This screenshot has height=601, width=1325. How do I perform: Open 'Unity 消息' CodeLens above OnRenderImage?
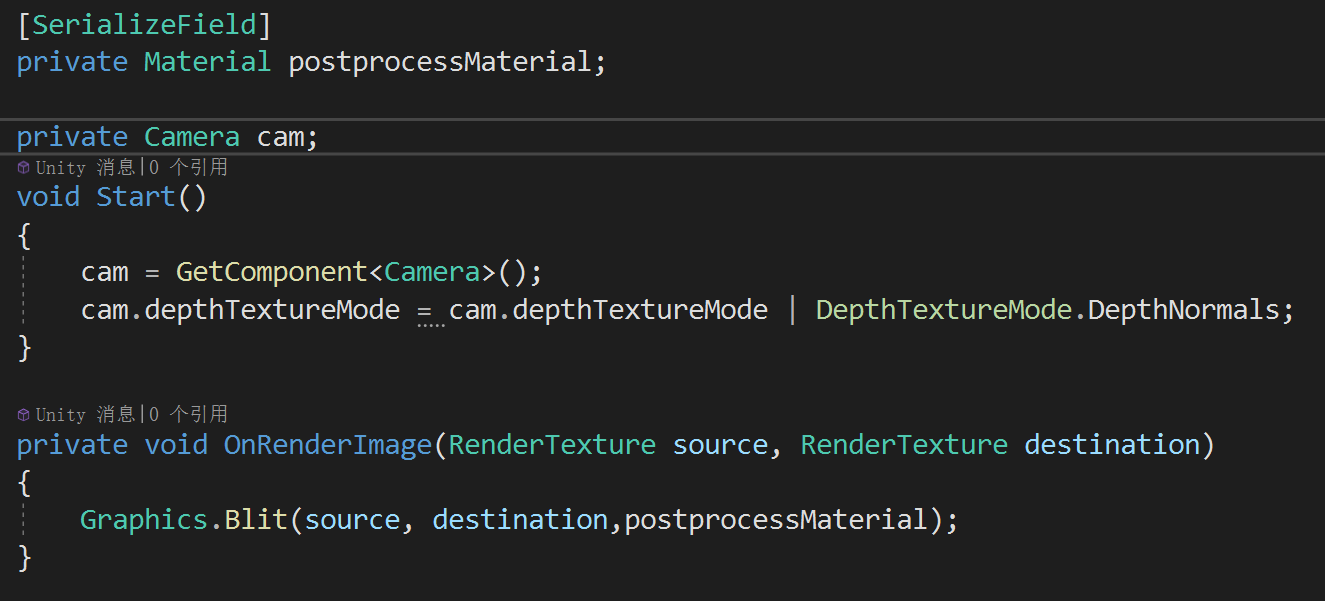point(85,414)
